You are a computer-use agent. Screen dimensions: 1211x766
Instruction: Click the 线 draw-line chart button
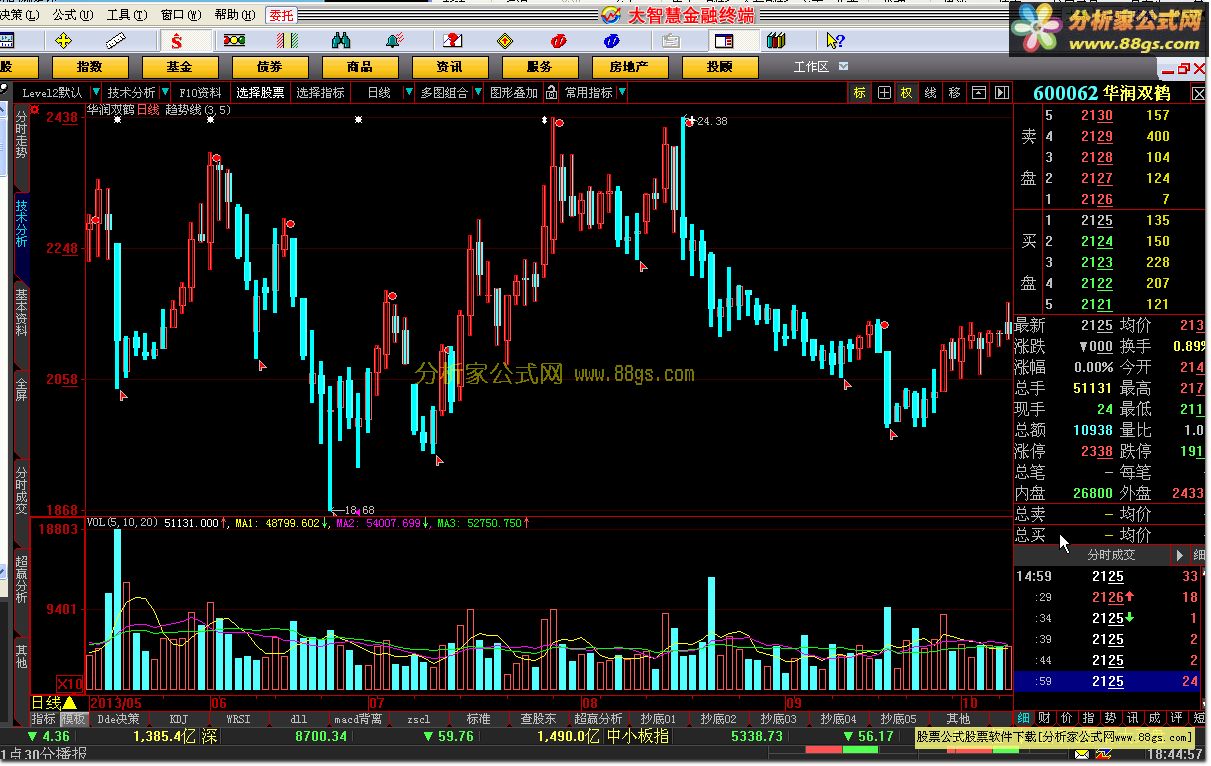[x=931, y=92]
